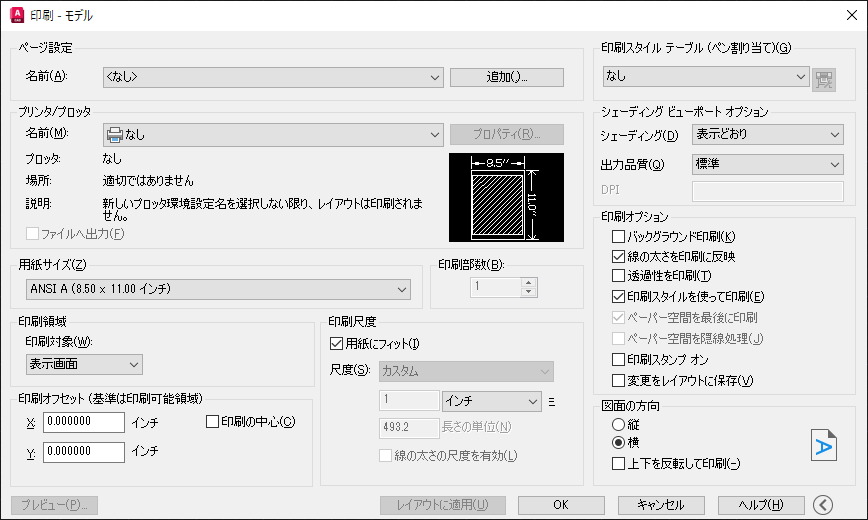Open 用紙サイズ ANSI A dropdown
The width and height of the screenshot is (868, 520).
[x=218, y=289]
